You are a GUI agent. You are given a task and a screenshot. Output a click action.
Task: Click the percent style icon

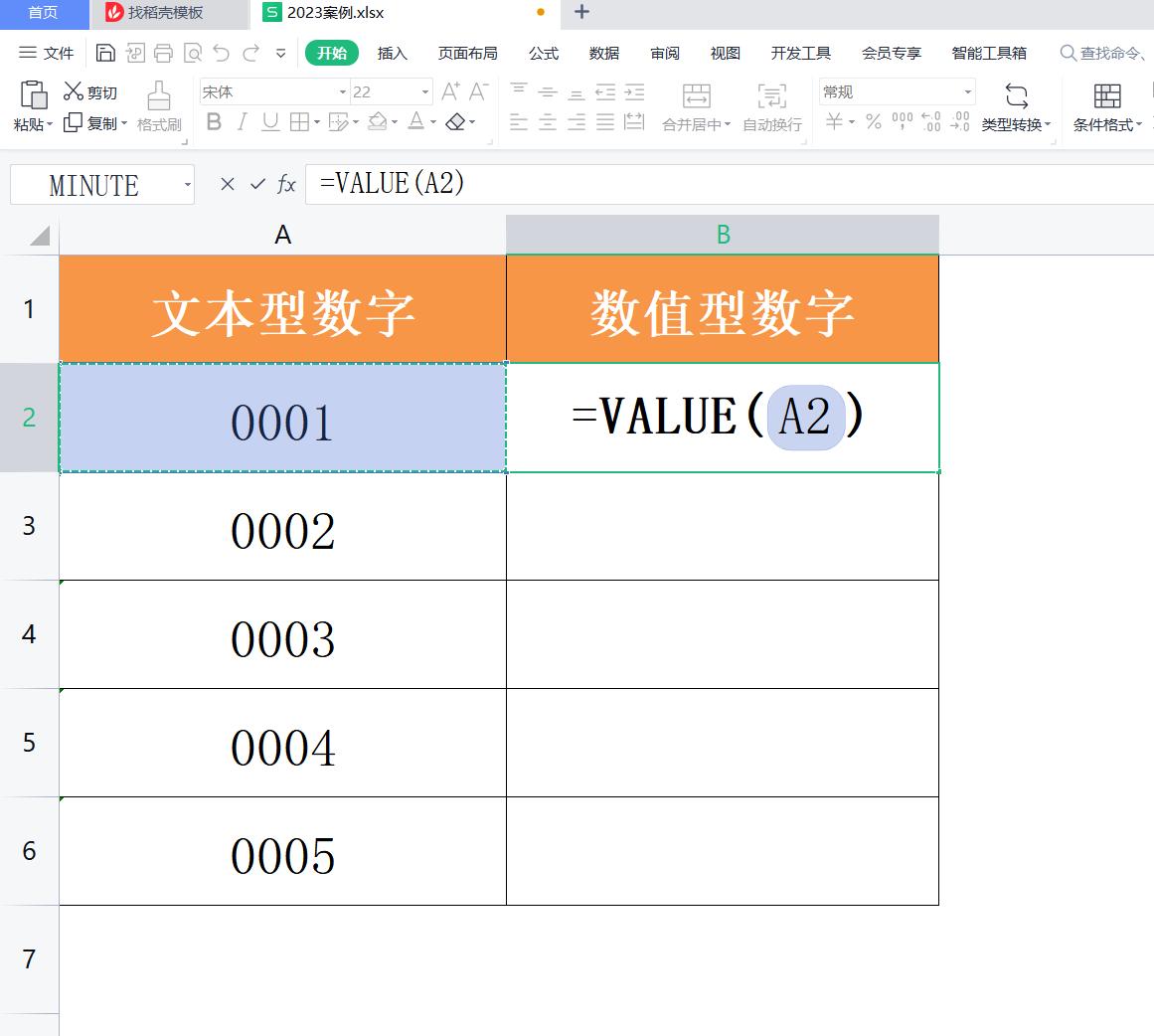[x=874, y=121]
